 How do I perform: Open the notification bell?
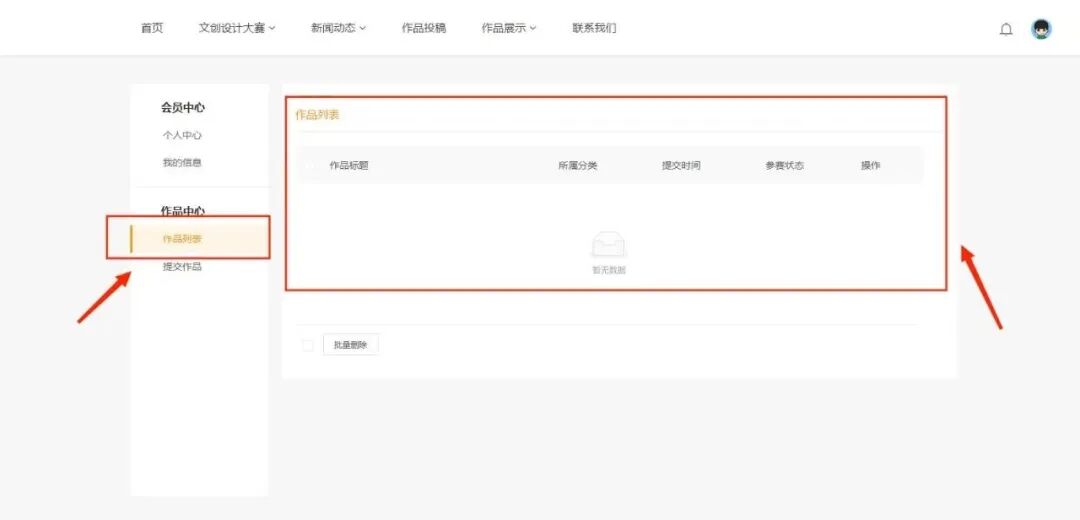tap(1006, 29)
